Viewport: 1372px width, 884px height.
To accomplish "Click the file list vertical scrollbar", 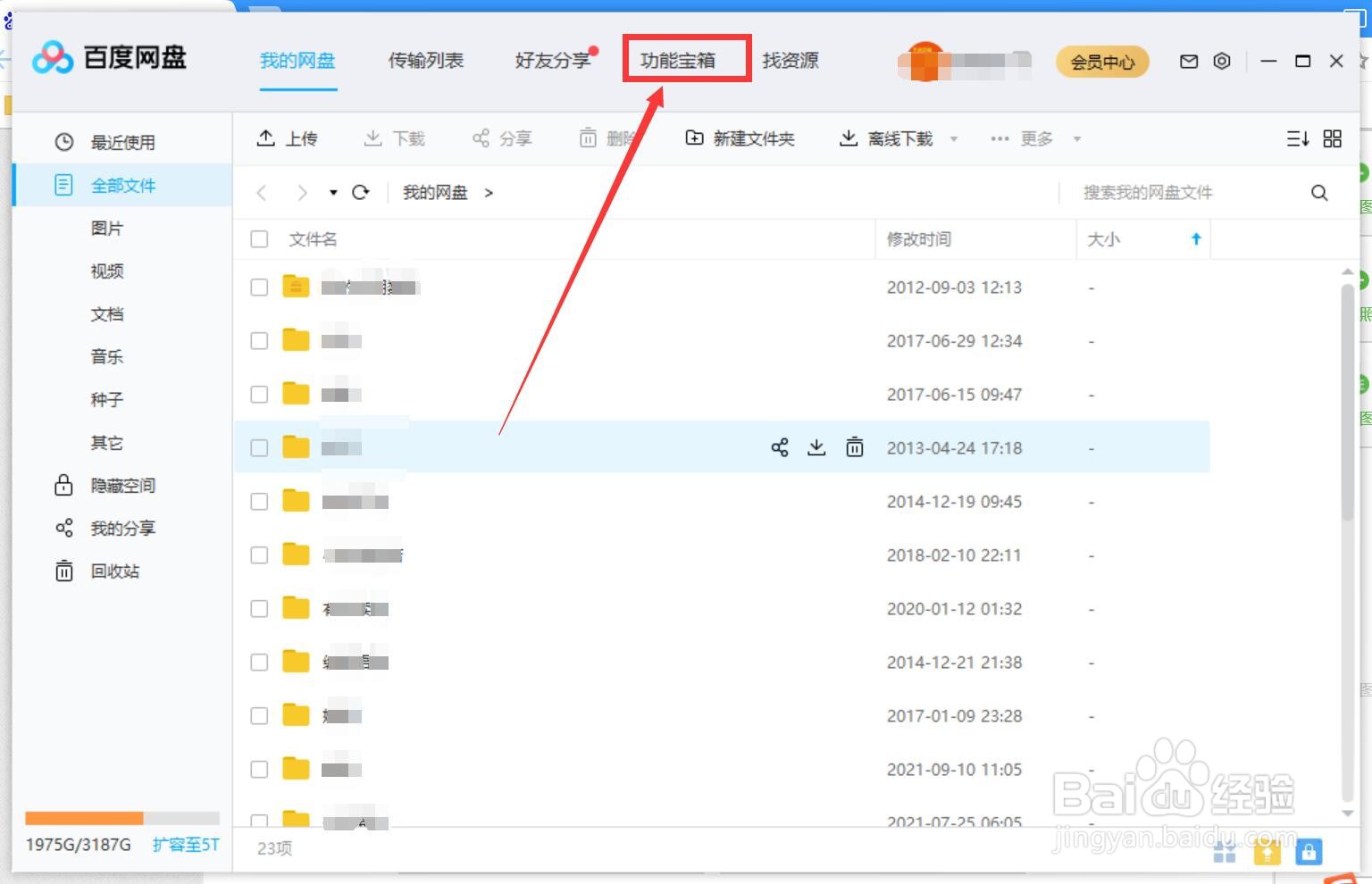I will point(1348,402).
